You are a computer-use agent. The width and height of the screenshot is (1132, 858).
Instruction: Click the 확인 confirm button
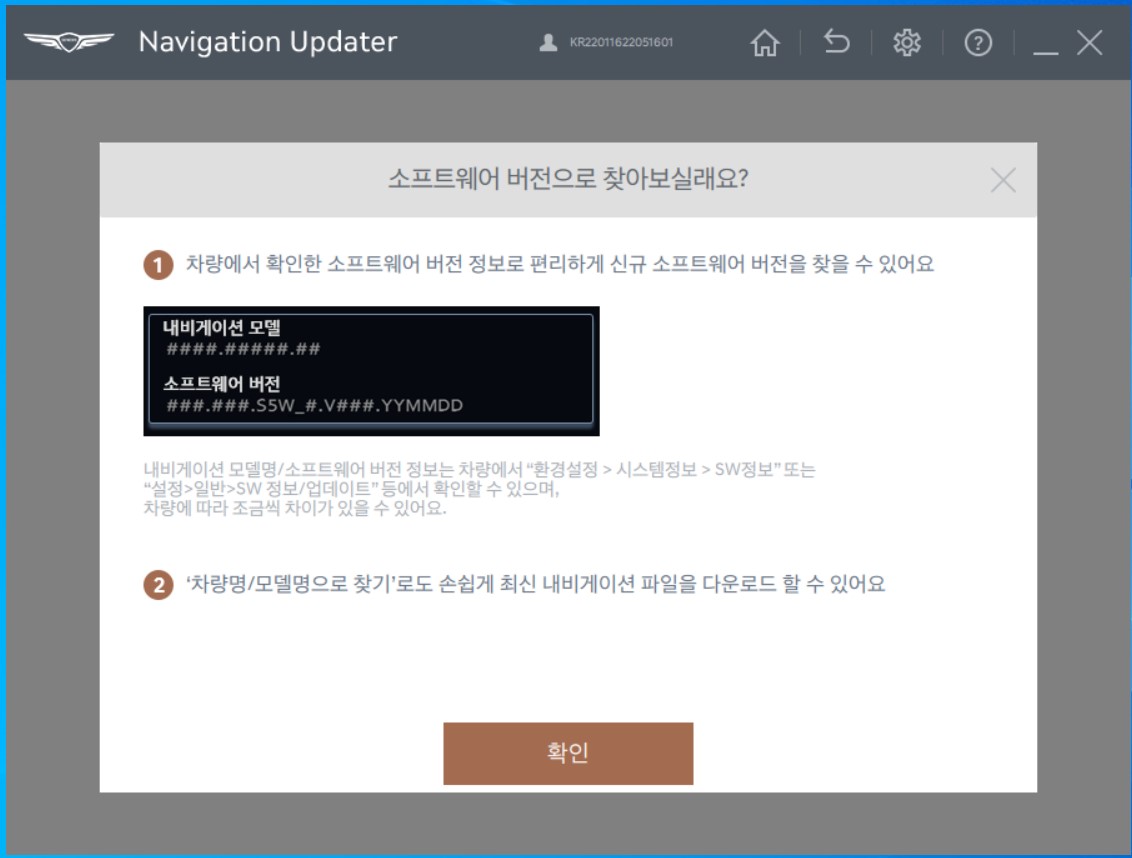pos(568,753)
